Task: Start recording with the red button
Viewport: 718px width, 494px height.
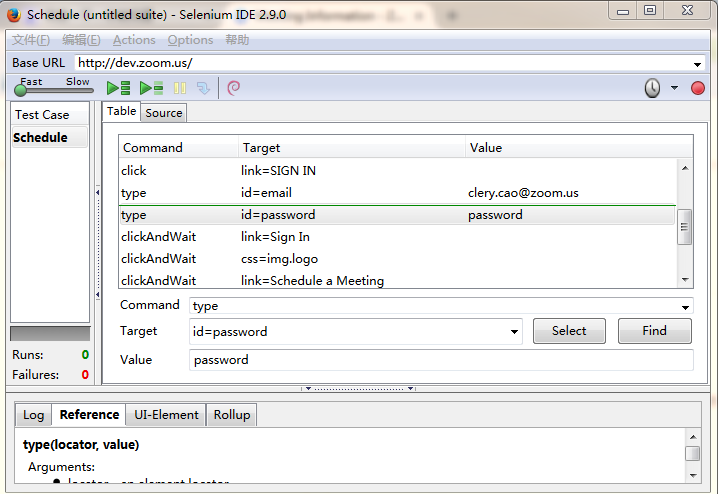Action: [697, 88]
